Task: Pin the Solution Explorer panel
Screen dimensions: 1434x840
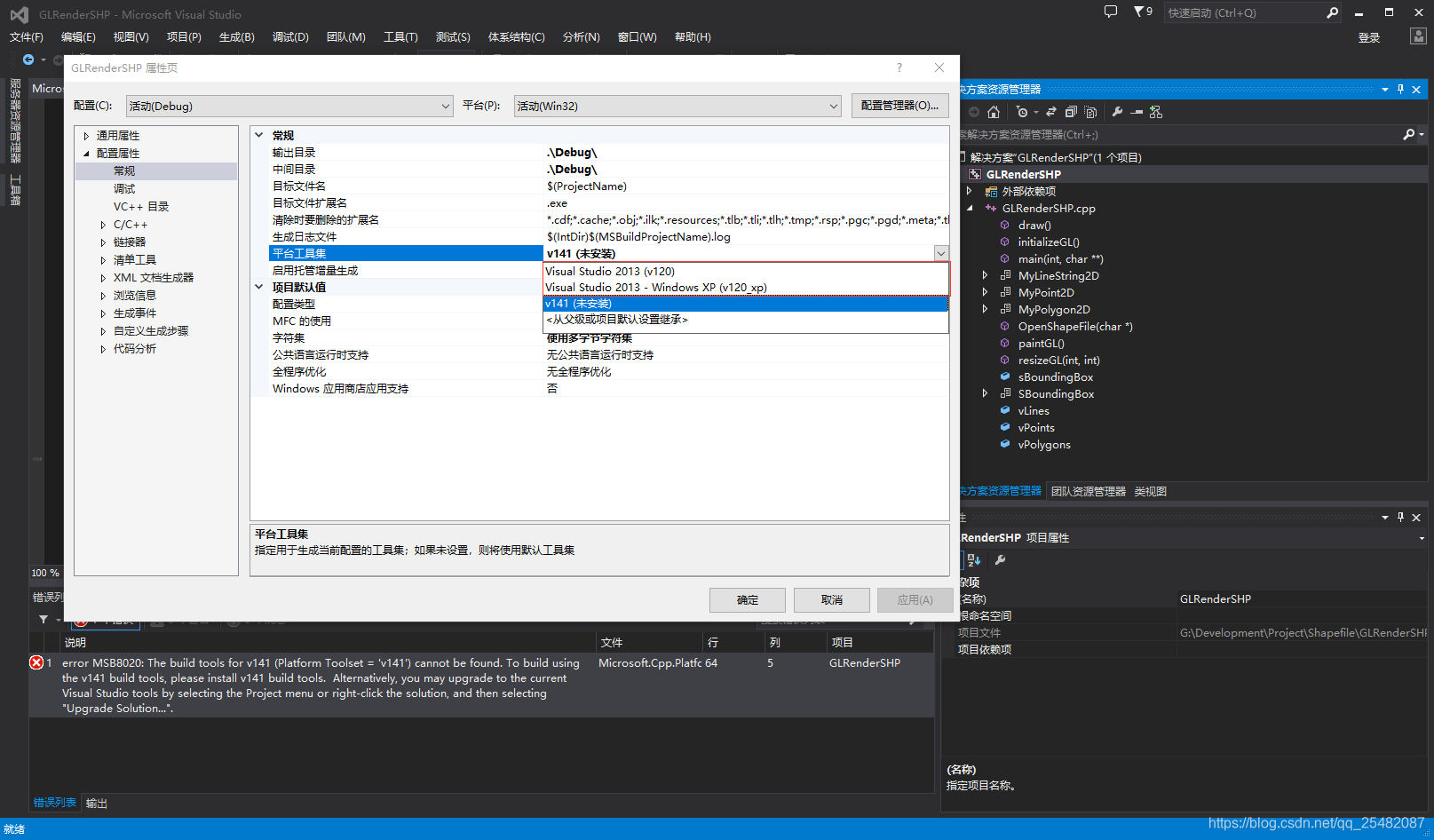Action: pos(1401,89)
